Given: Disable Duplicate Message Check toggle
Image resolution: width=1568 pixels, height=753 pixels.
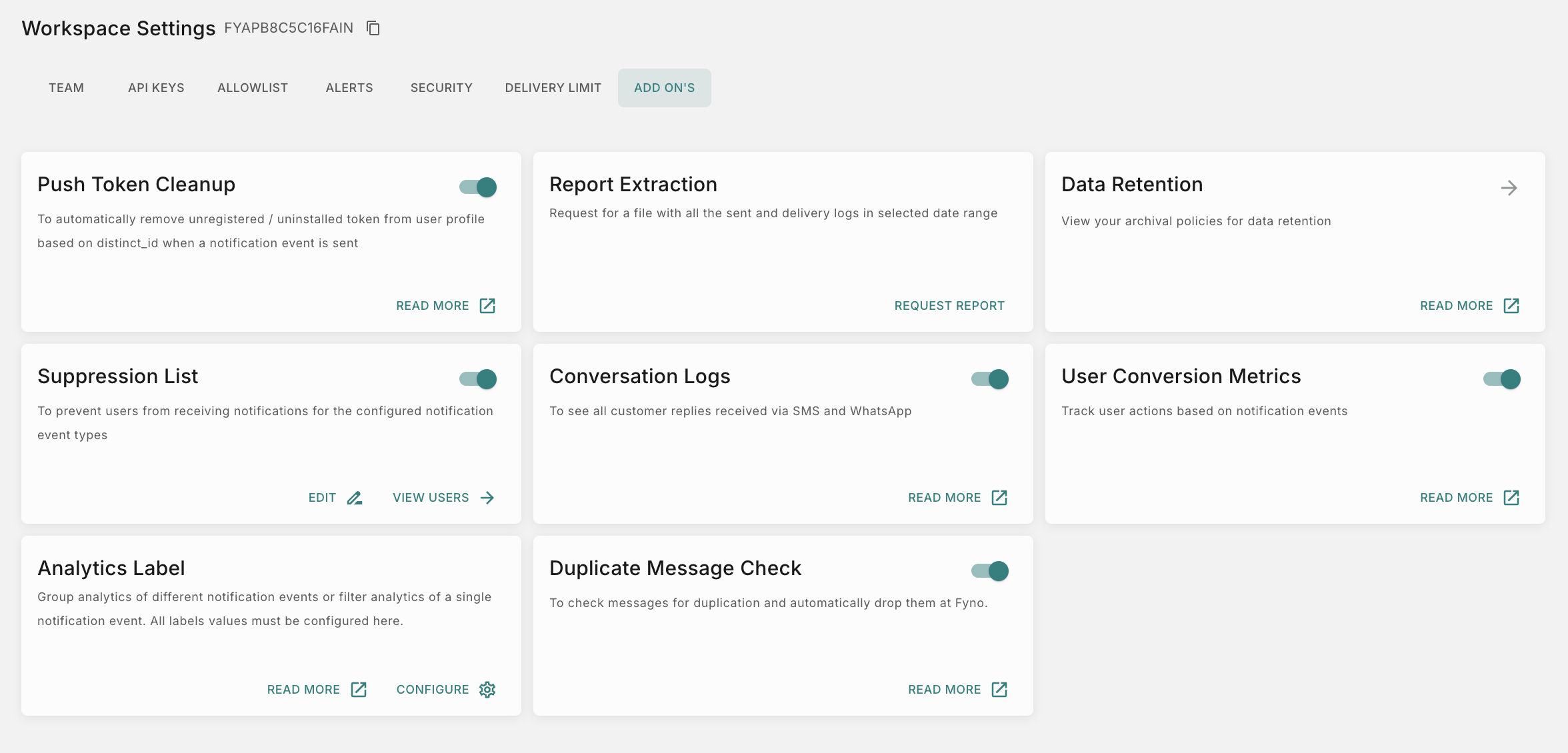Looking at the screenshot, I should point(990,571).
